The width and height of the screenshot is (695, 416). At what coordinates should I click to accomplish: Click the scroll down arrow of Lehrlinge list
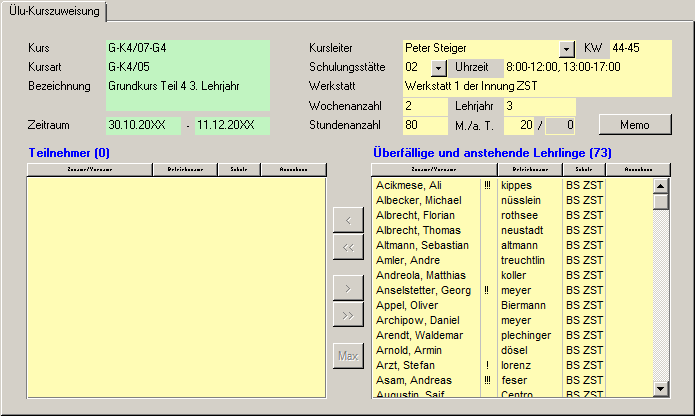(660, 388)
